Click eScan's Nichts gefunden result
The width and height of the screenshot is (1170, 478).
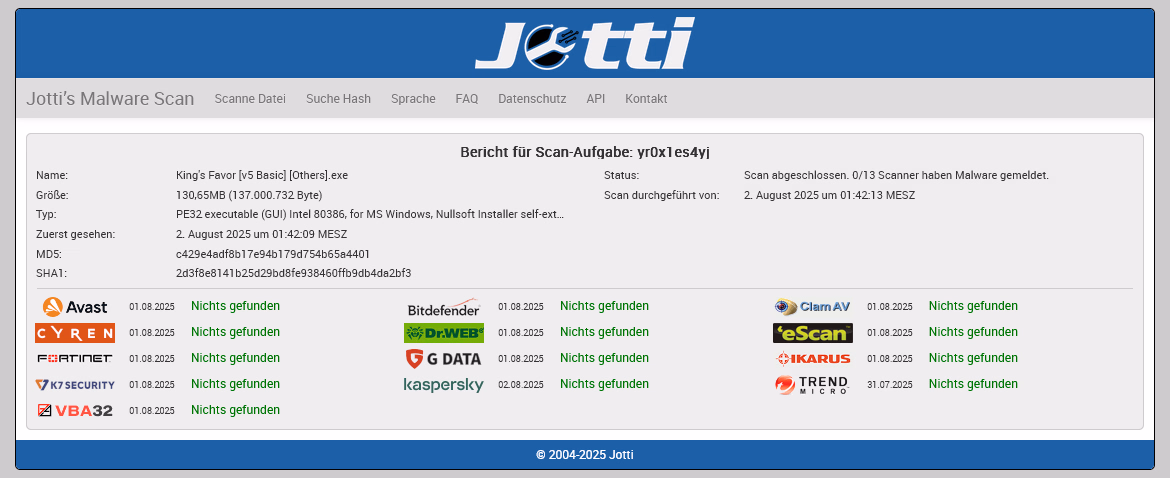(973, 332)
